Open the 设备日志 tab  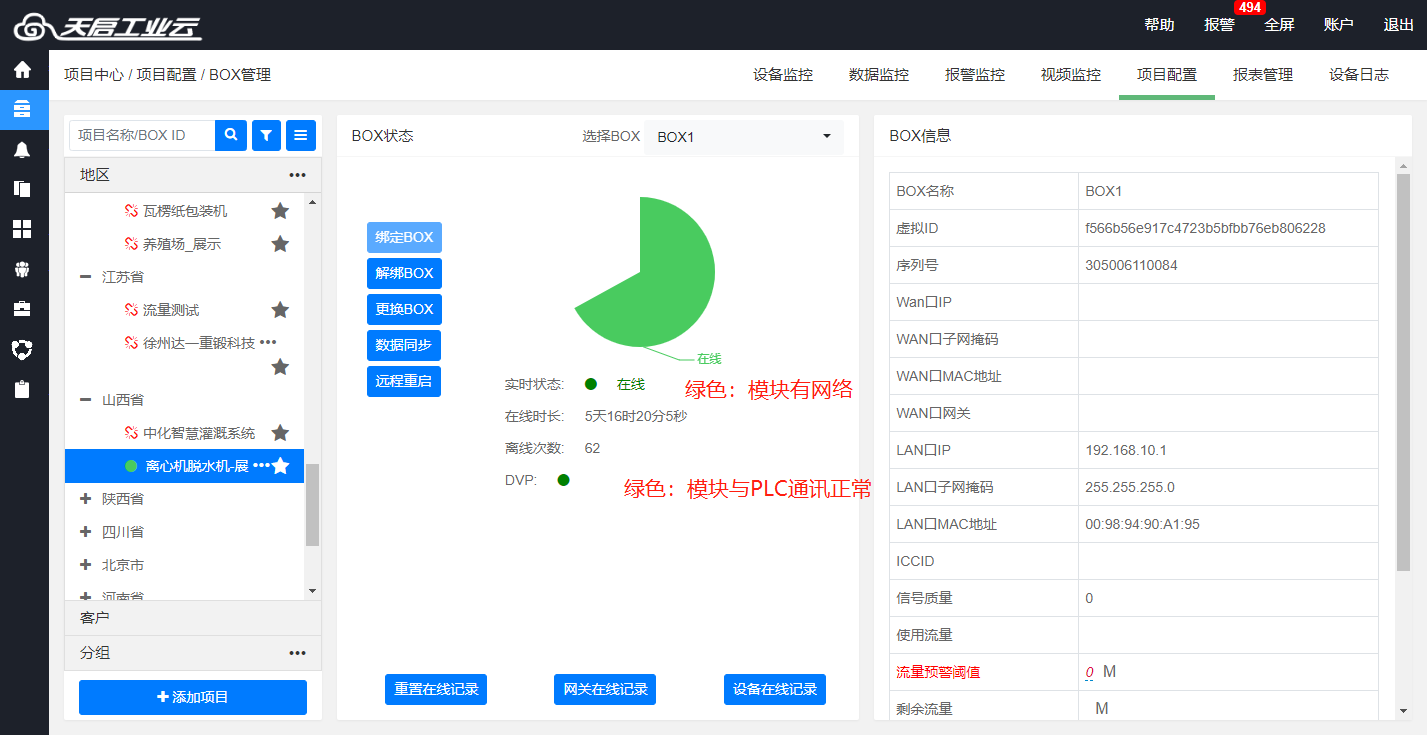point(1358,75)
